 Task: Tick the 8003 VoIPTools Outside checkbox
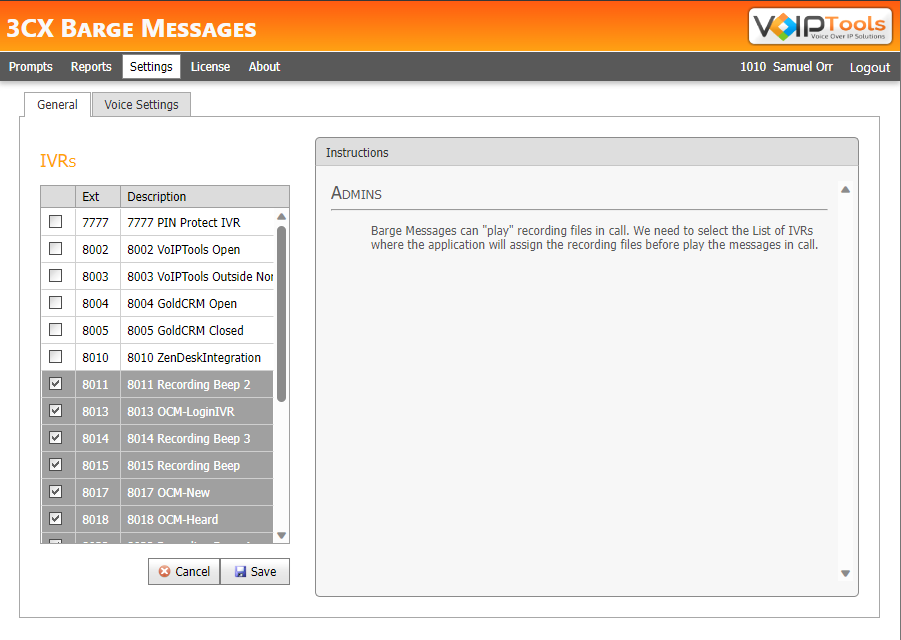point(56,275)
